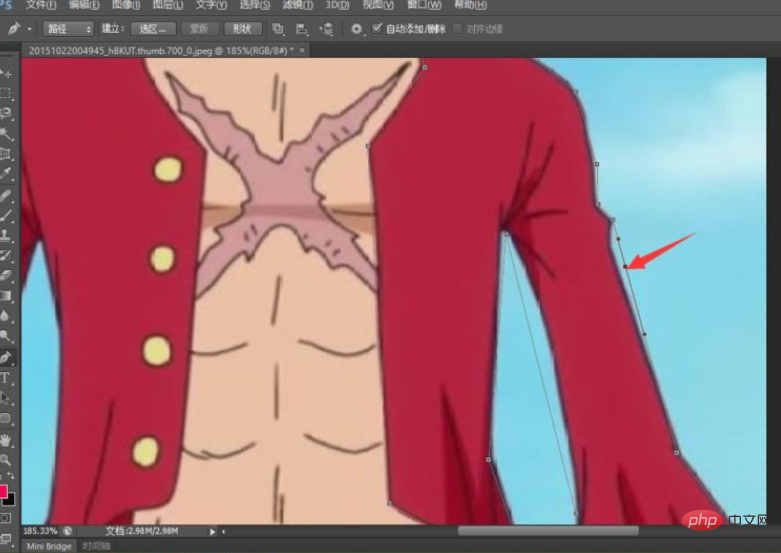781x553 pixels.
Task: Open the background color picker
Action: [10, 500]
